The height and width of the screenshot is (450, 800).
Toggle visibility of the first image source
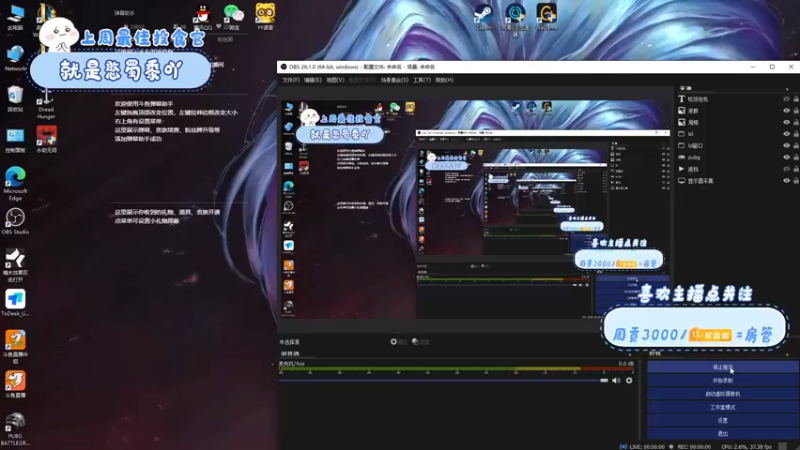point(787,111)
